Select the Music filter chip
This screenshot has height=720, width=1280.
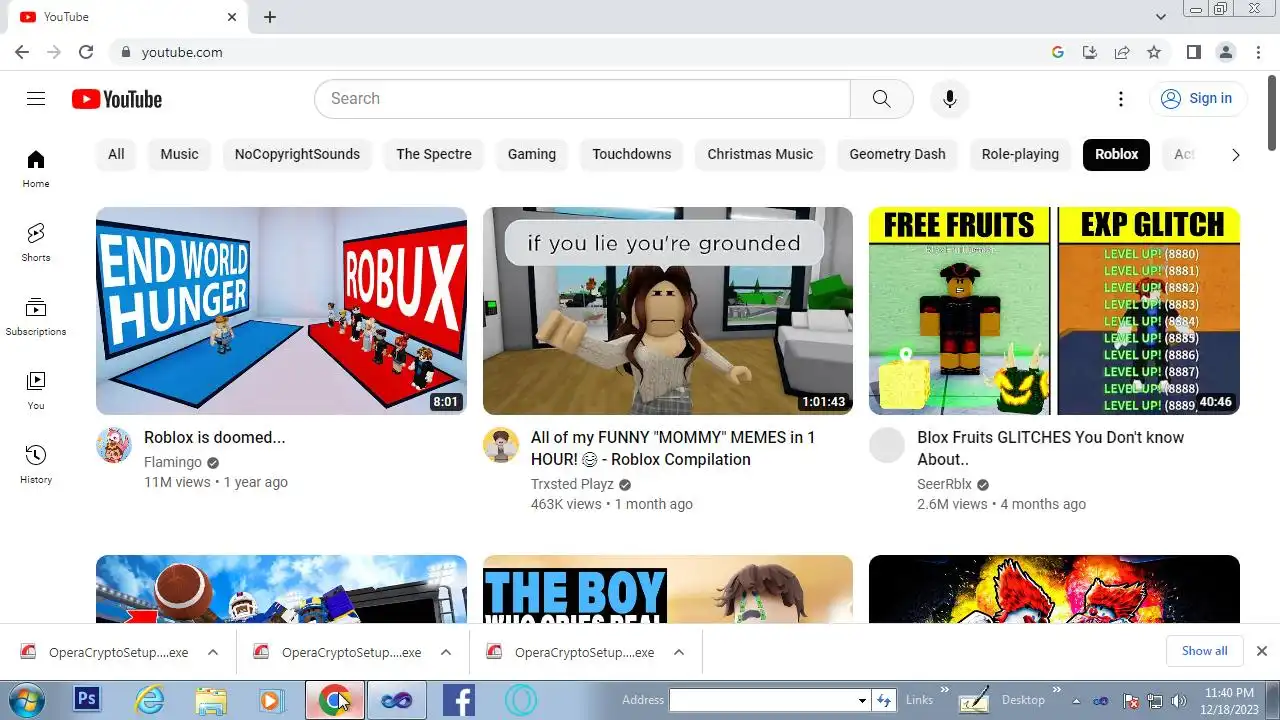(x=180, y=154)
